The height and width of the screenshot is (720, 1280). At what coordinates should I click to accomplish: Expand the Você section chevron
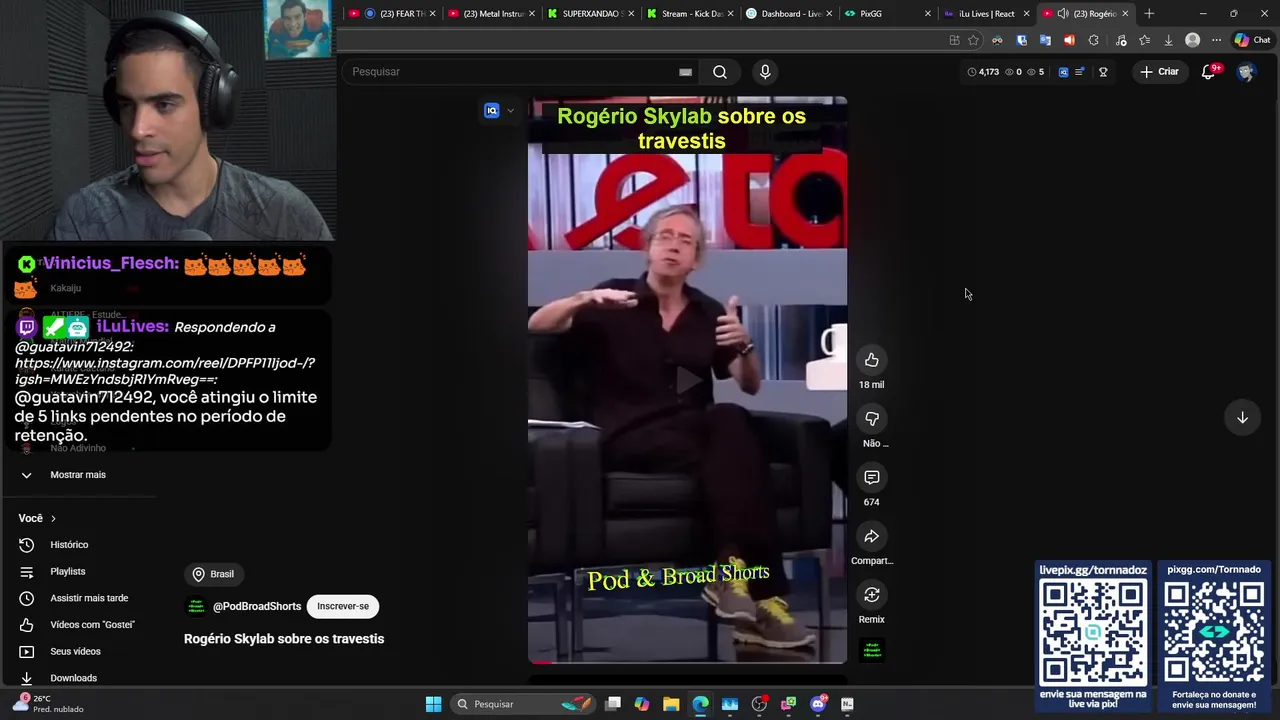click(53, 518)
